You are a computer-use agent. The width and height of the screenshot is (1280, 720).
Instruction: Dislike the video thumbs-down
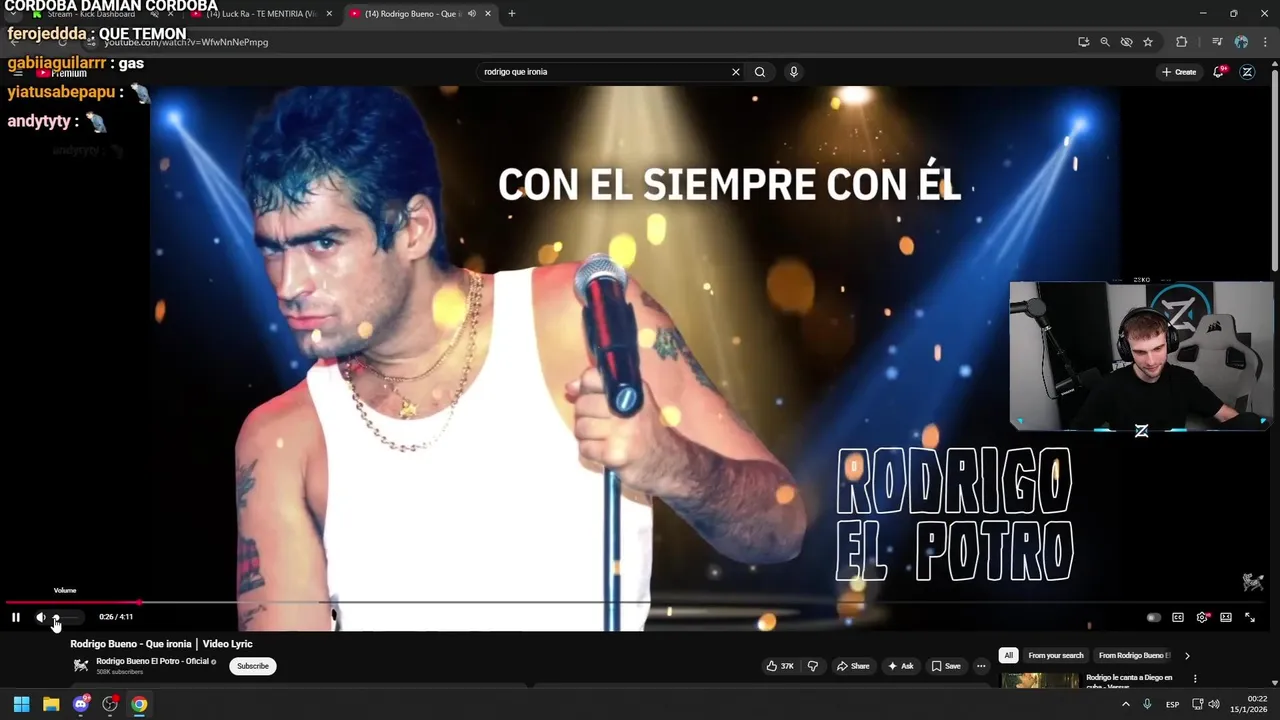pos(812,666)
